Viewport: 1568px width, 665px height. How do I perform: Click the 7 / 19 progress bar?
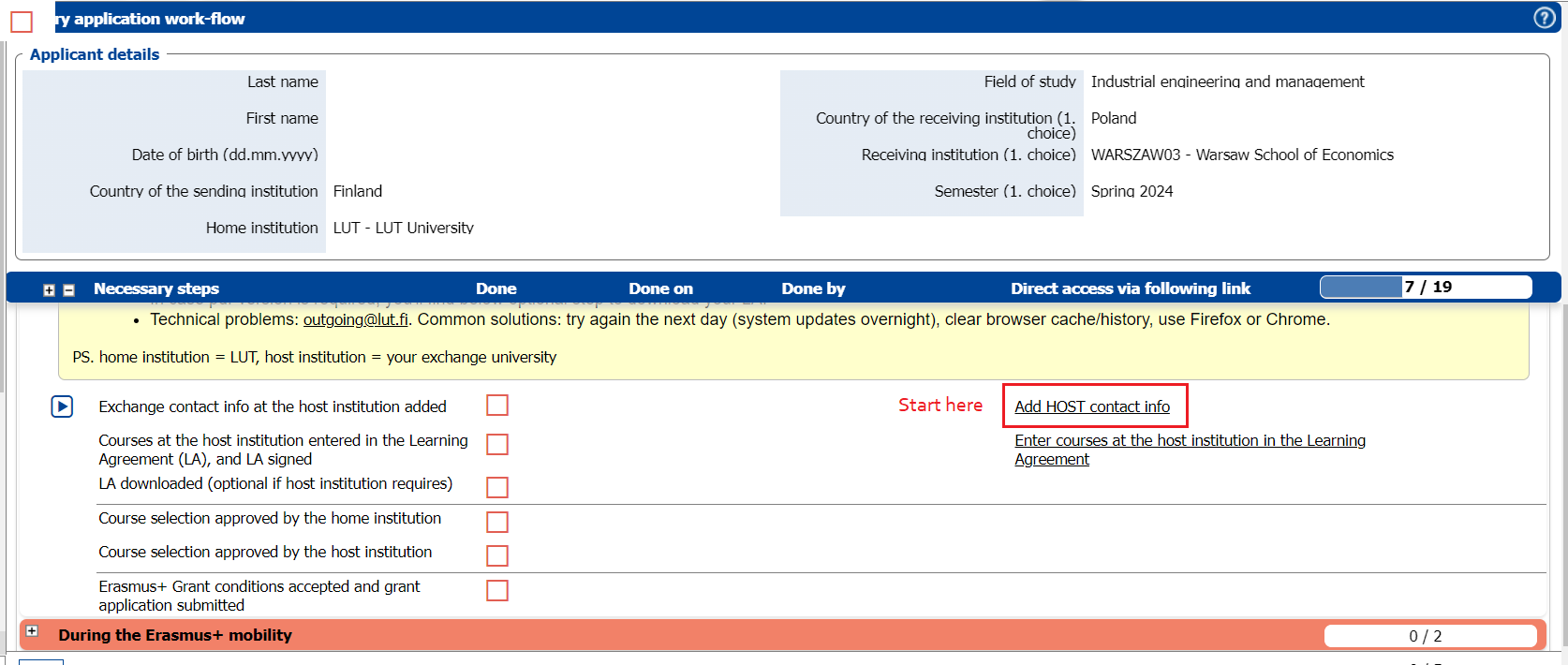(x=1426, y=287)
